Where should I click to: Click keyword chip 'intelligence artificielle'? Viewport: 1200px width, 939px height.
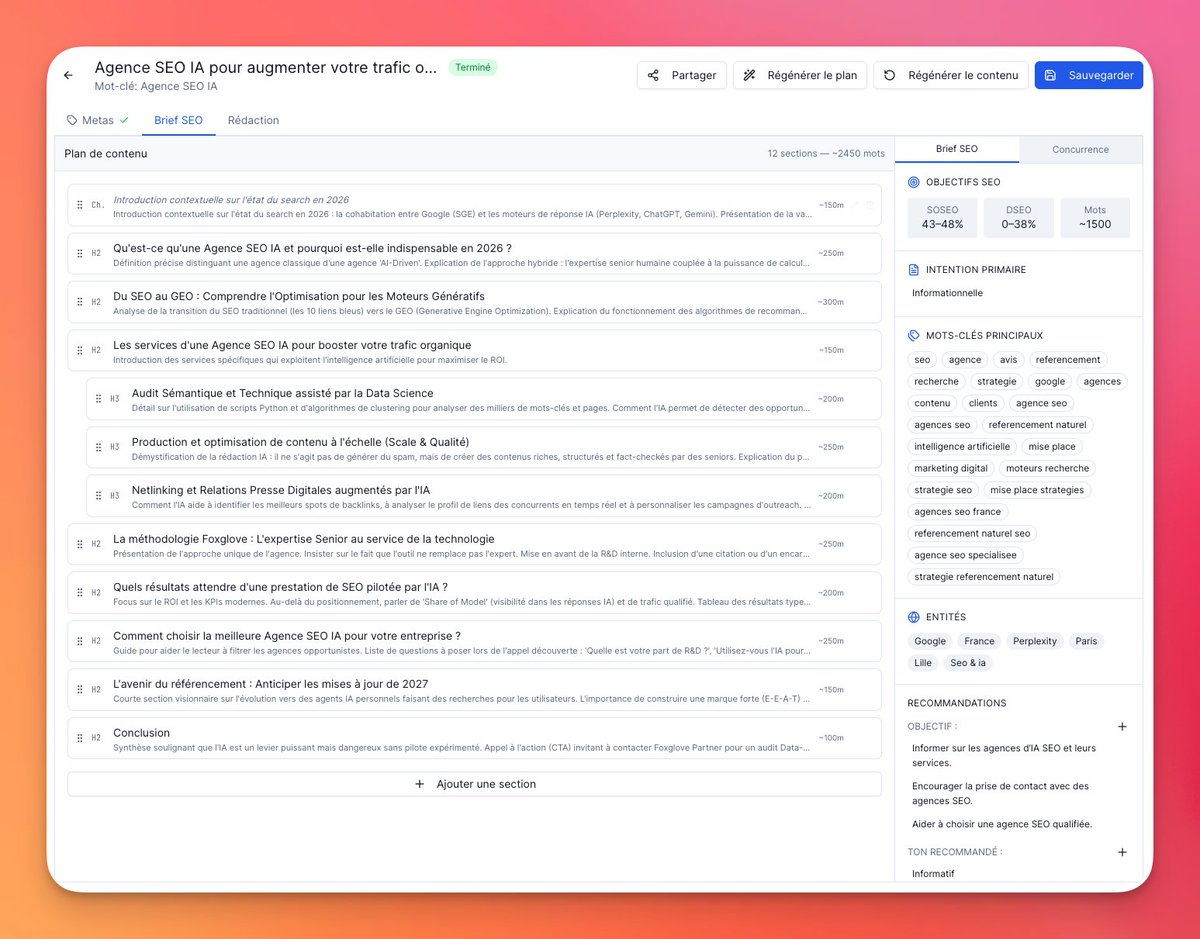coord(962,447)
